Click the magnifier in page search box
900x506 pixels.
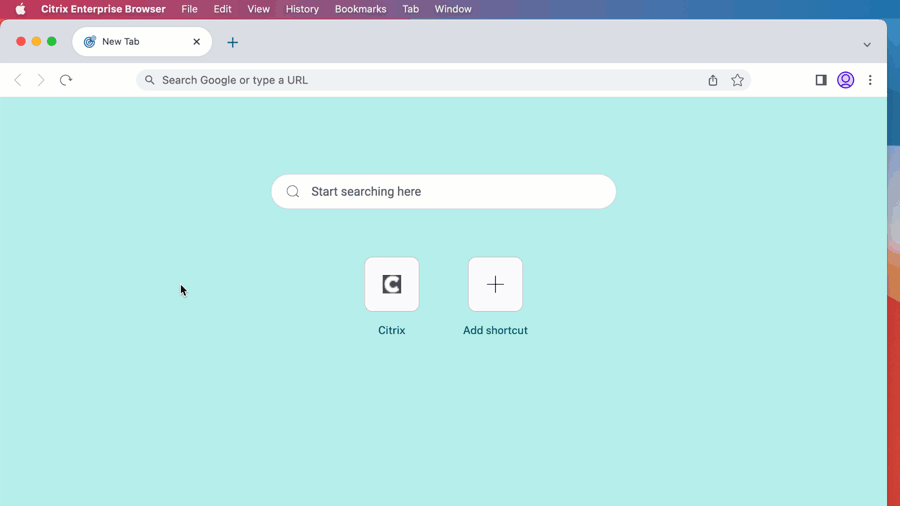293,192
